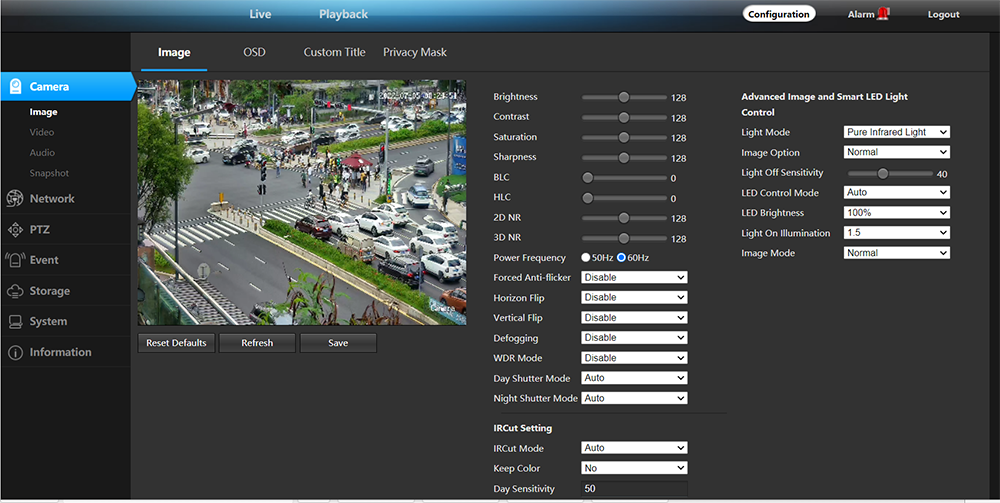1000x503 pixels.
Task: Click the System monitor icon
Action: pos(15,322)
